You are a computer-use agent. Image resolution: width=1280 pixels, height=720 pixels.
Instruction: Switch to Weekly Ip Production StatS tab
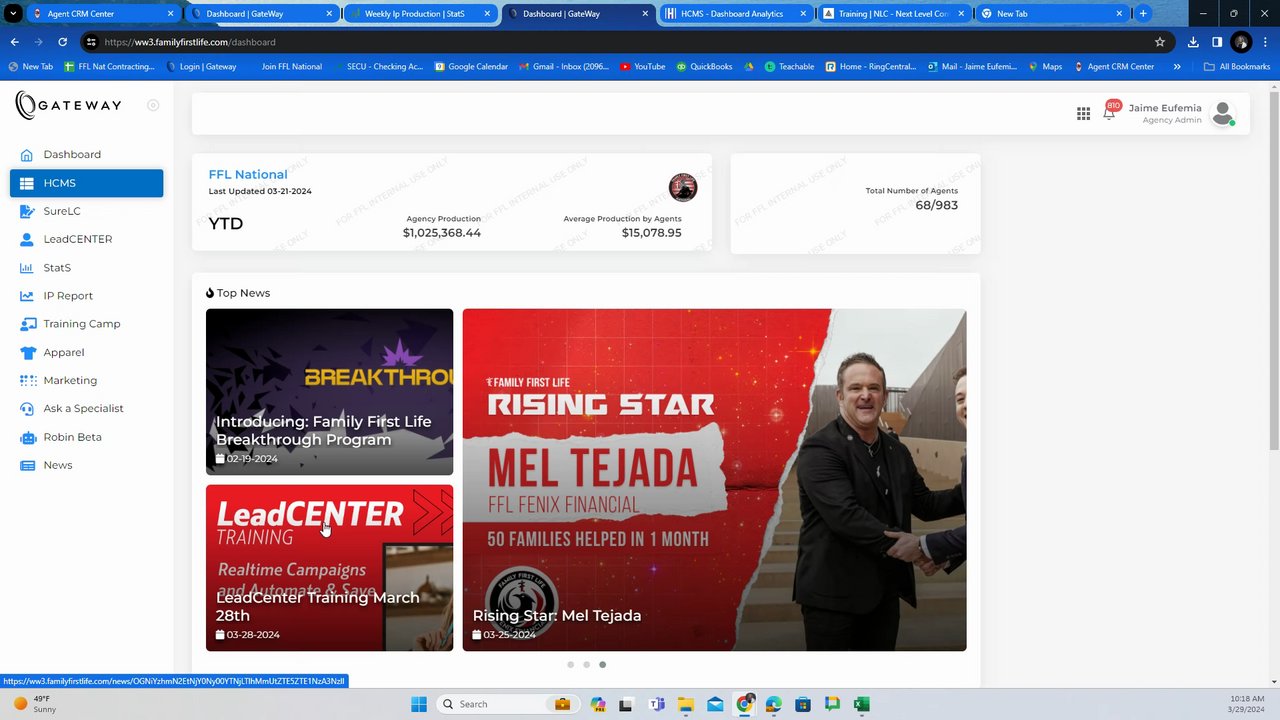pos(420,14)
